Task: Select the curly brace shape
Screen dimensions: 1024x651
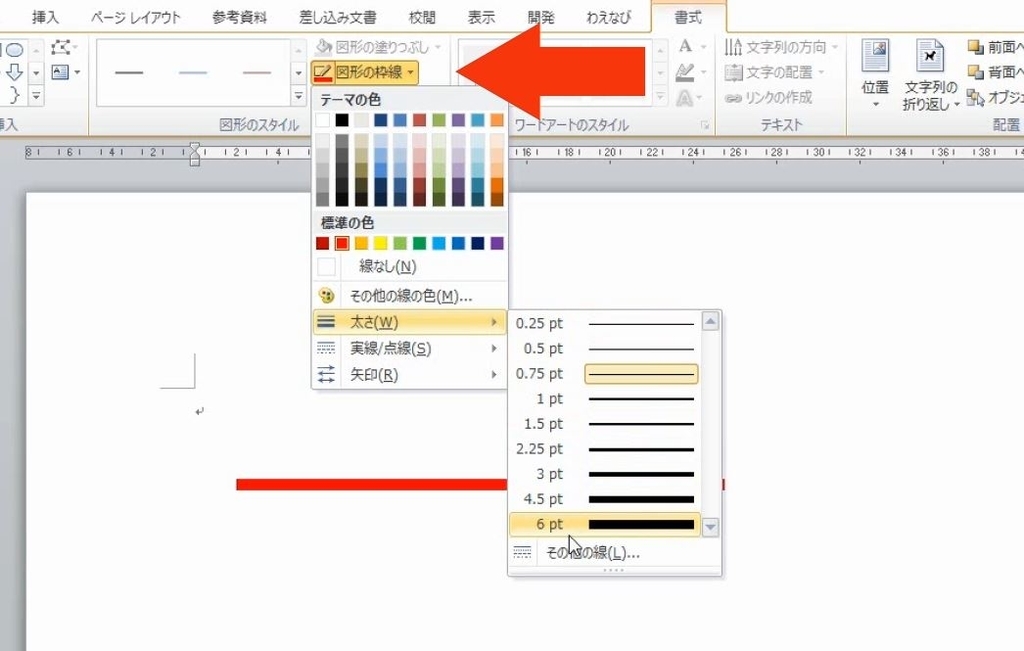Action: (14, 95)
